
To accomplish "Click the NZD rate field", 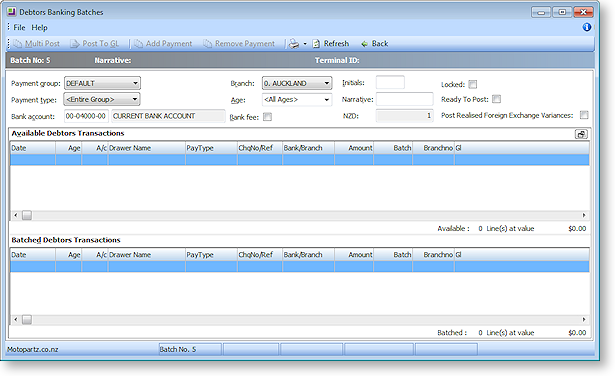I will click(x=404, y=116).
